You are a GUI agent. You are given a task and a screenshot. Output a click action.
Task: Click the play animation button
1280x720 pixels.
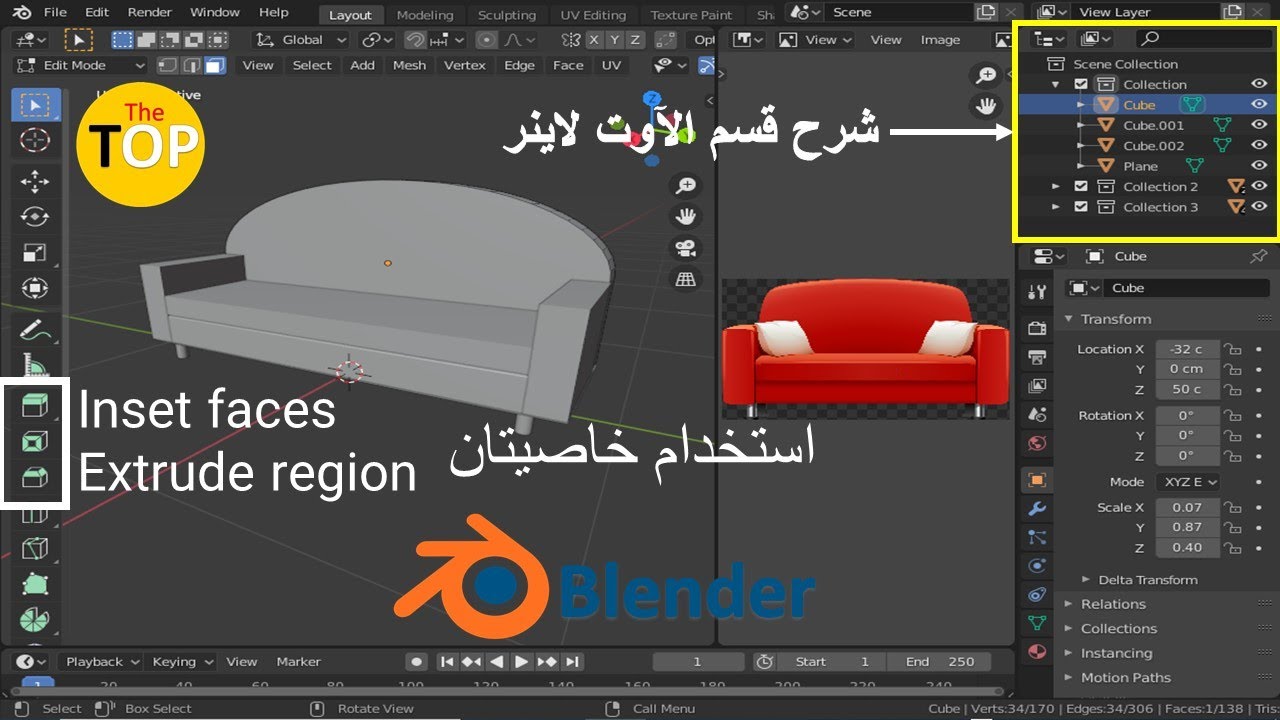[522, 662]
